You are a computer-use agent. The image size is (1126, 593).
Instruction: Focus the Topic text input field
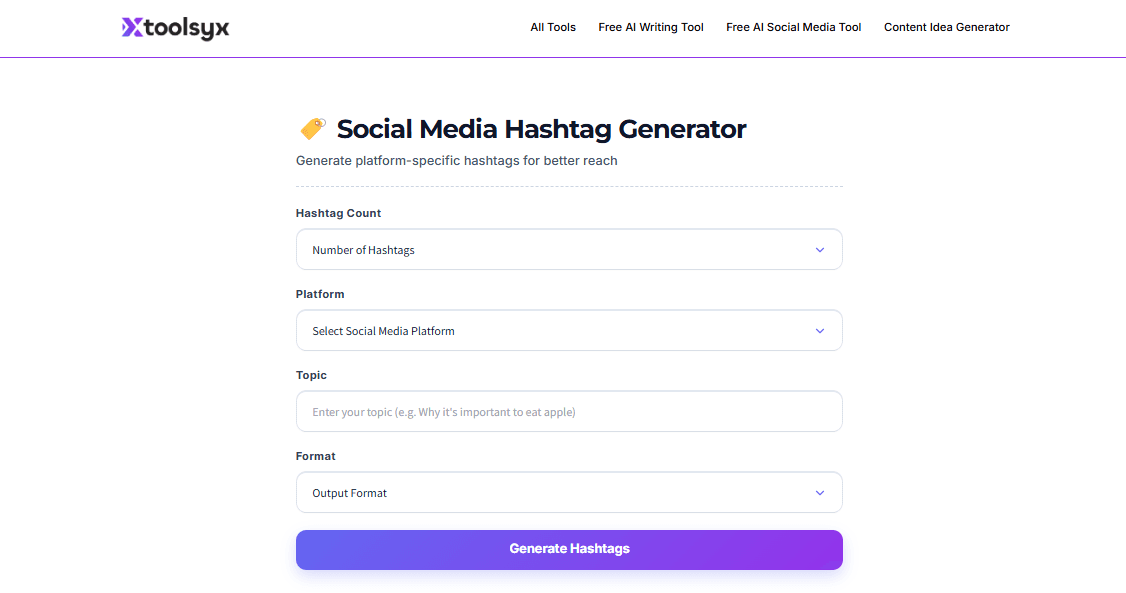point(568,412)
